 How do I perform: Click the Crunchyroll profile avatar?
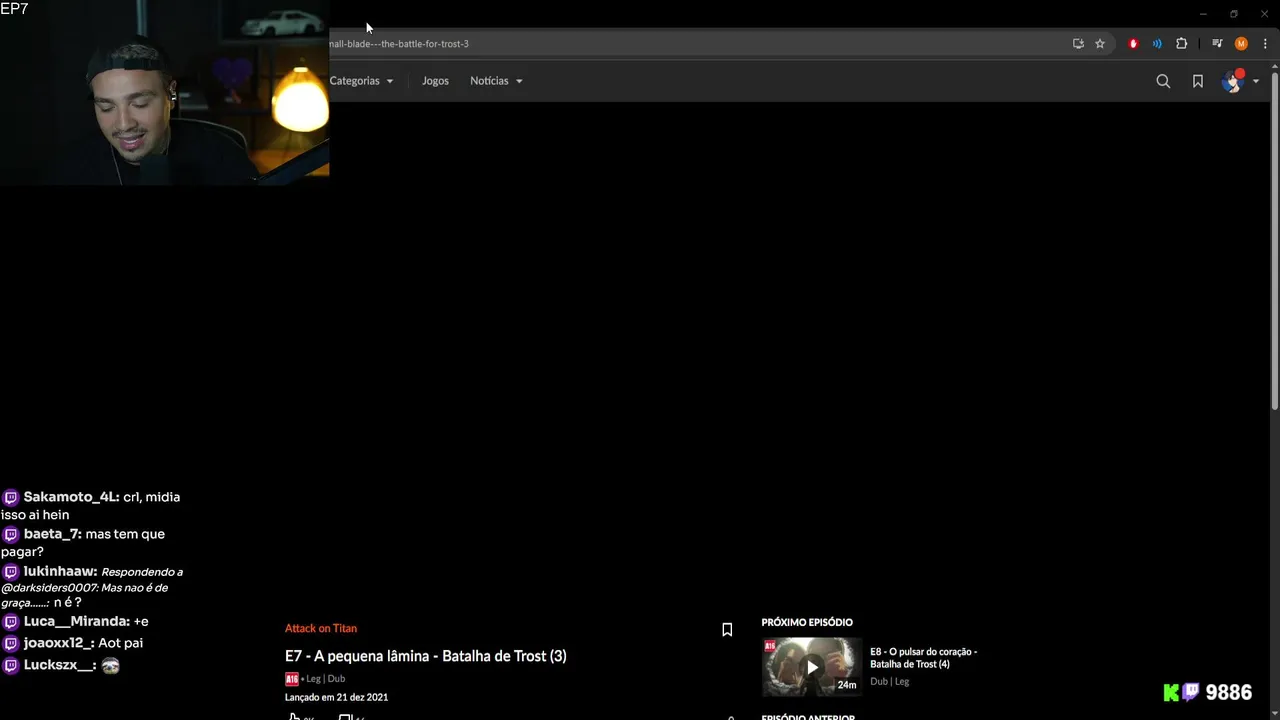click(x=1232, y=81)
